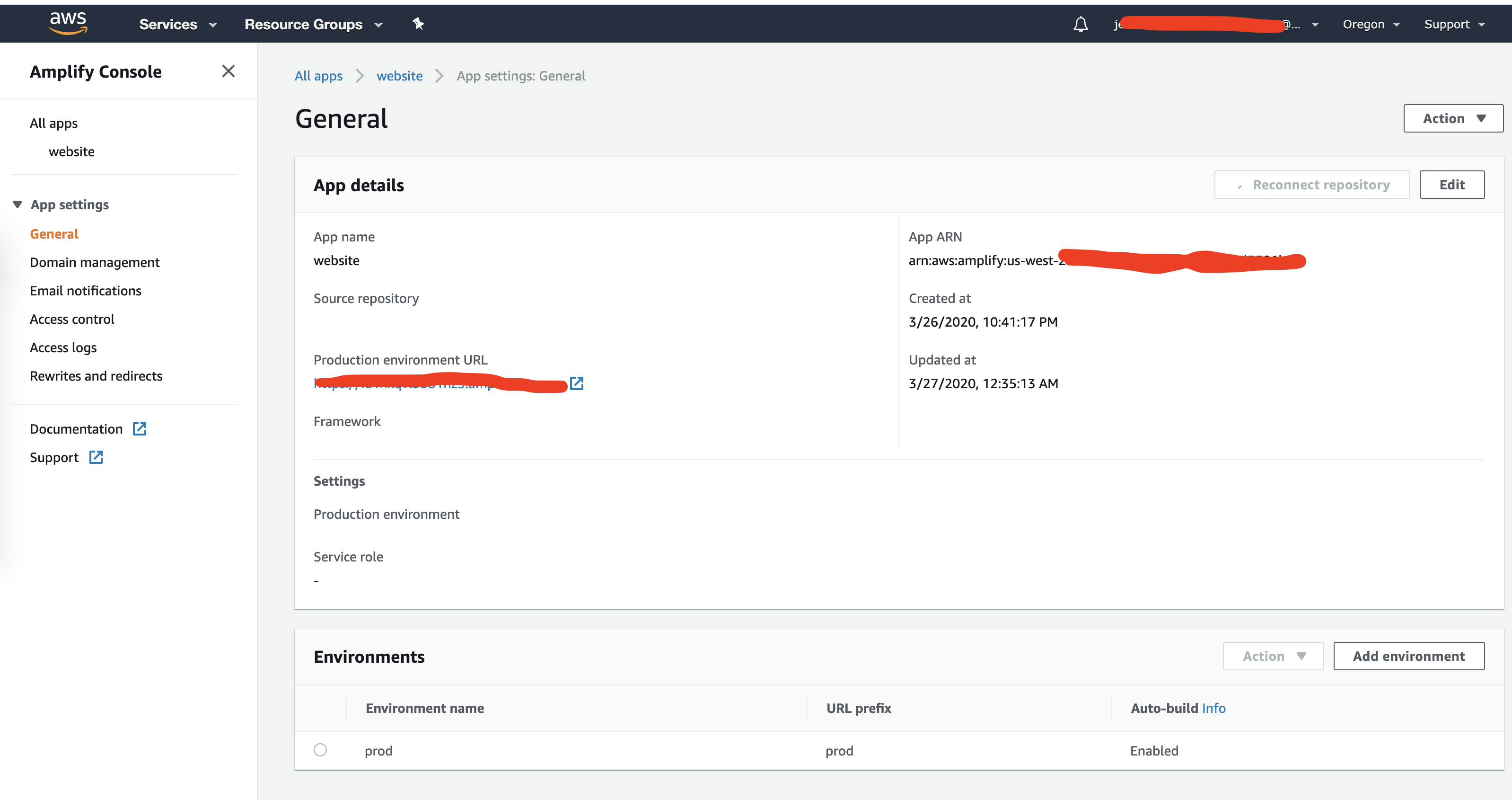Open the General page Action dropdown
This screenshot has height=800, width=1512.
tap(1453, 118)
